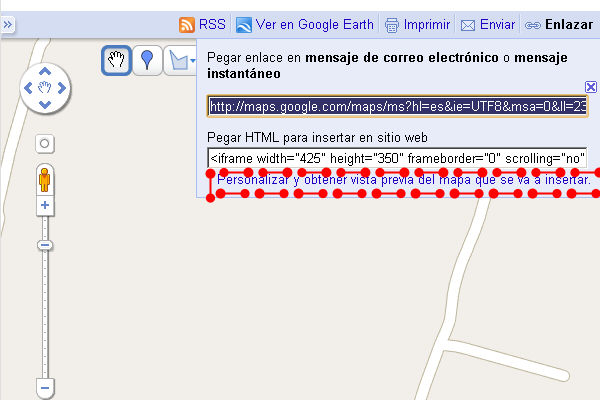Zoom out with the bottom minus button
The image size is (600, 400).
coord(45,388)
